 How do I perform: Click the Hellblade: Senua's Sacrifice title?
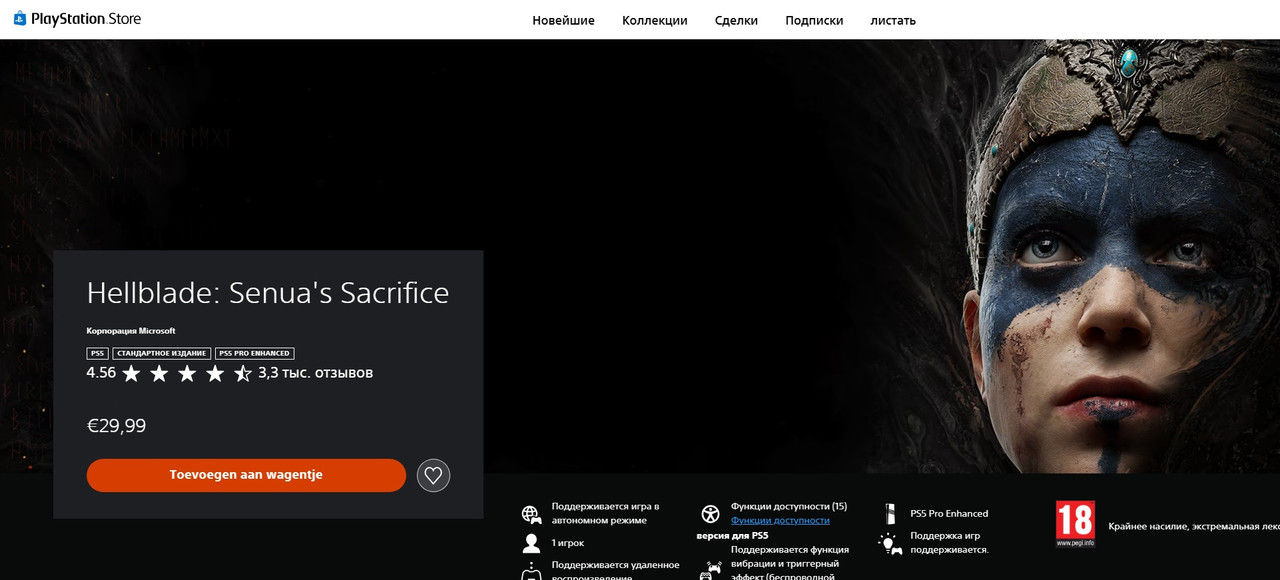268,292
